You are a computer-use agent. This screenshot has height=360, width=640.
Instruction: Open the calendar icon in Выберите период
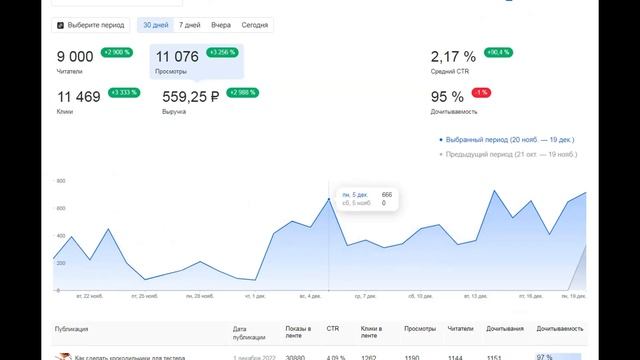point(60,25)
